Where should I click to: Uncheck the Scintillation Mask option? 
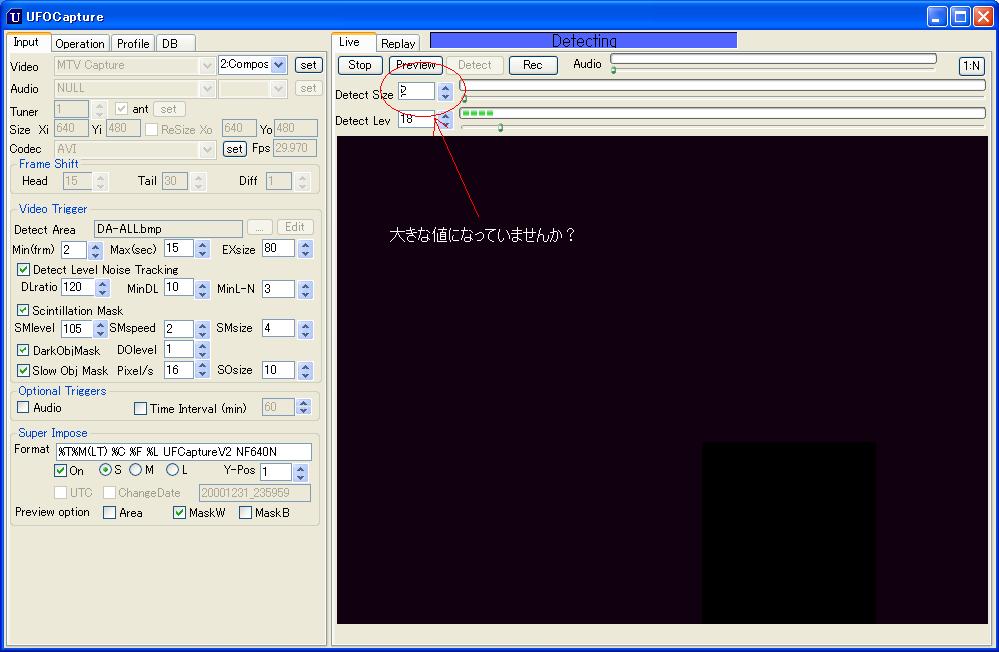coord(24,310)
